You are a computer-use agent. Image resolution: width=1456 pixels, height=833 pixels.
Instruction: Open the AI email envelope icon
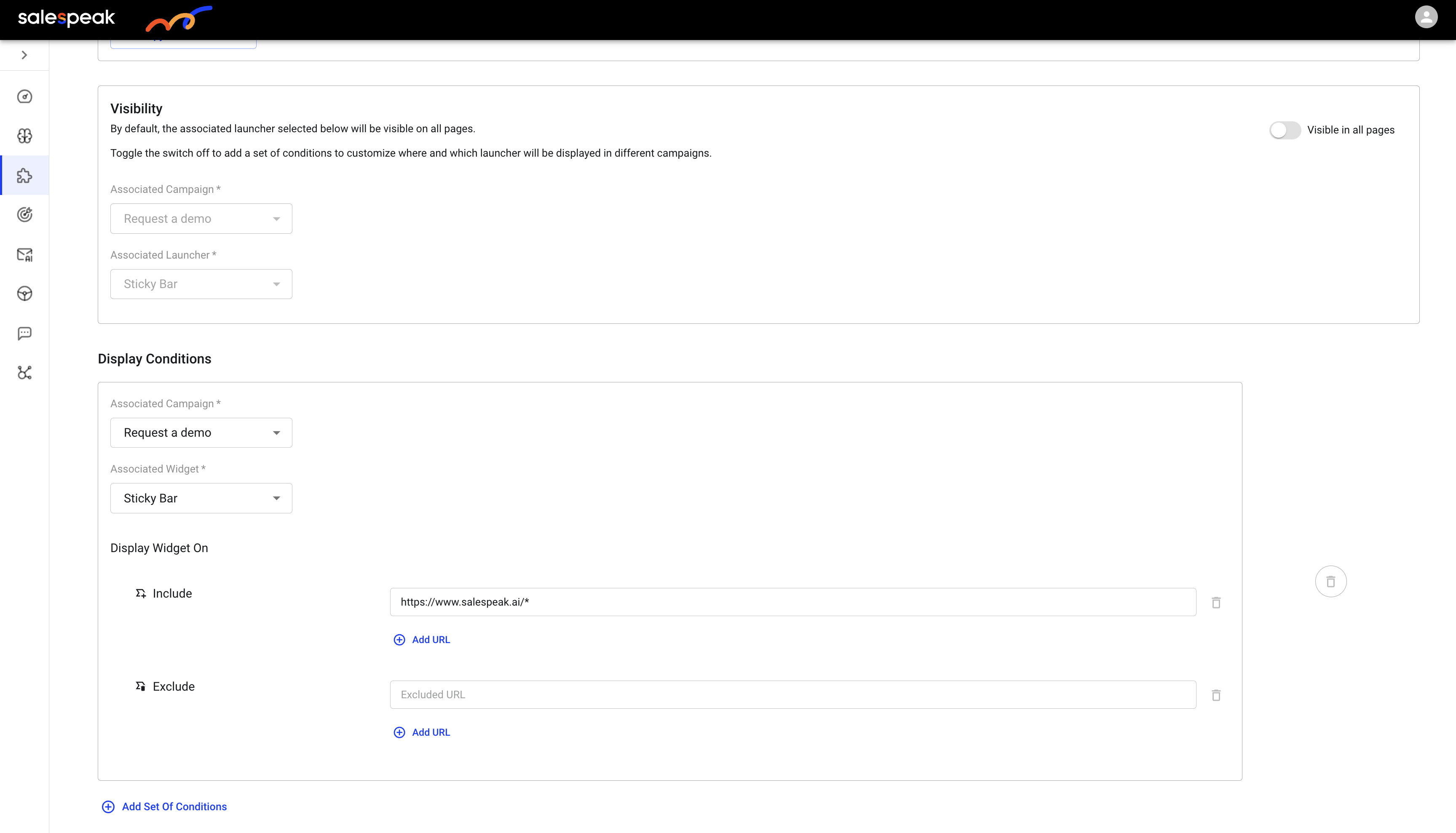[x=24, y=255]
